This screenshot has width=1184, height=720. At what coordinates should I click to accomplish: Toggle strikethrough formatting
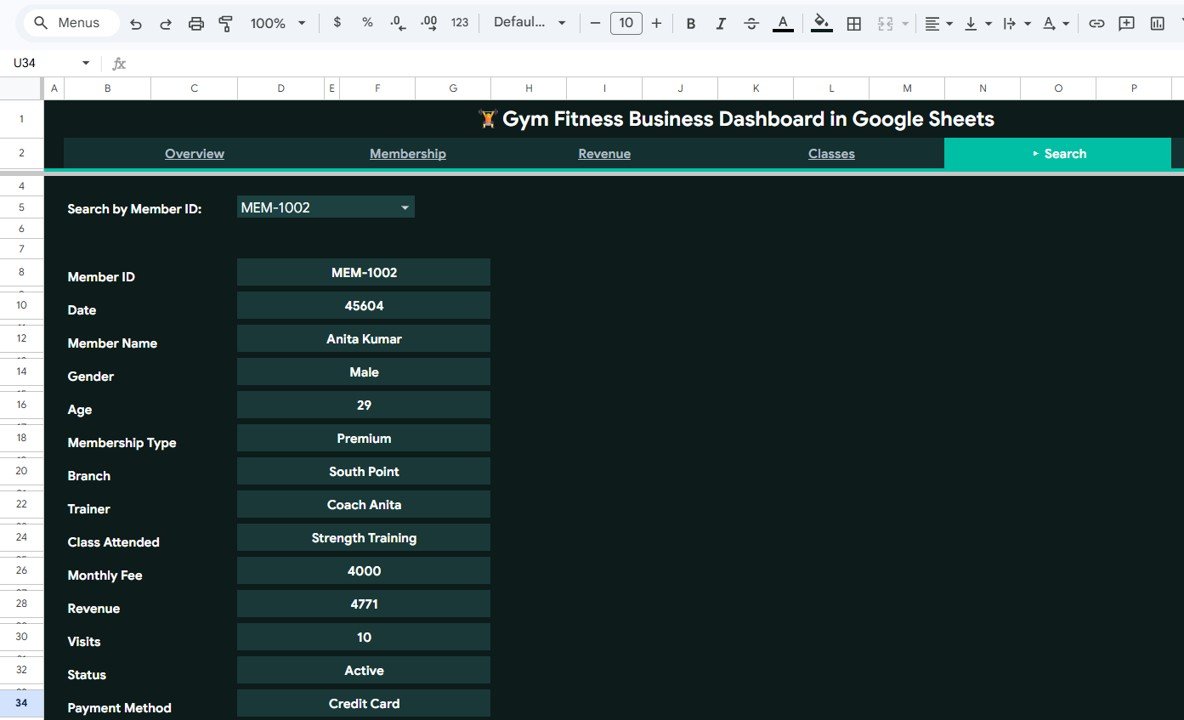(x=751, y=22)
